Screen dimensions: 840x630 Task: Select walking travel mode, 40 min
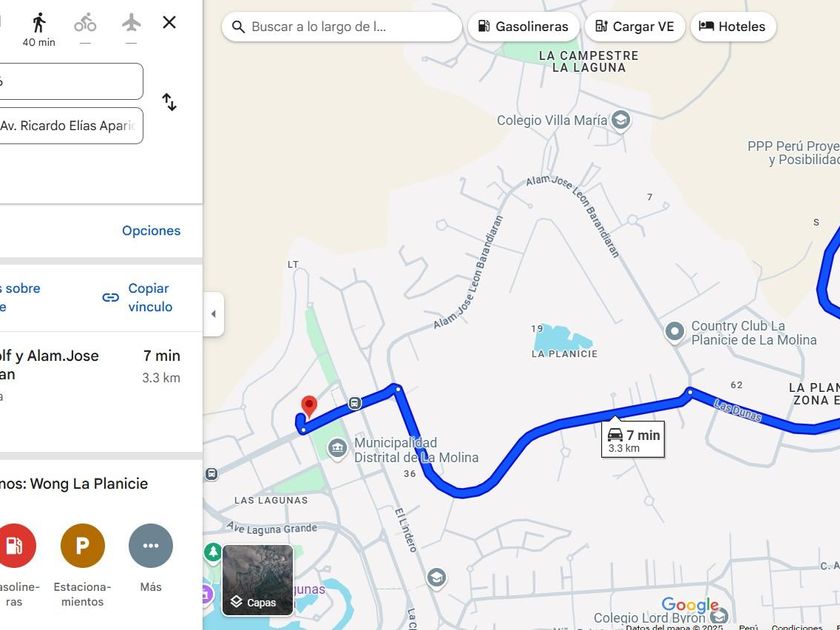click(39, 30)
